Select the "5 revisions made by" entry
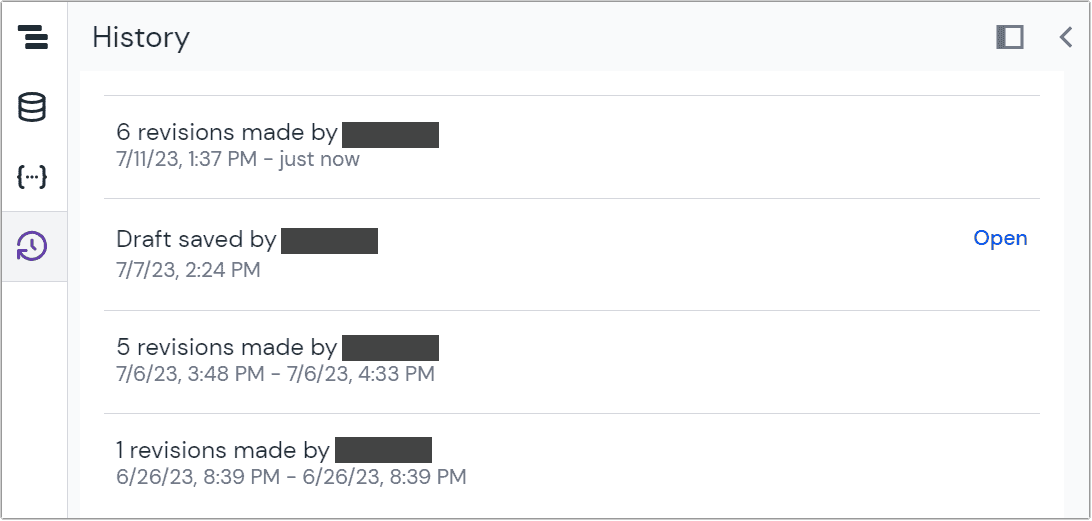1092x521 pixels. point(226,347)
